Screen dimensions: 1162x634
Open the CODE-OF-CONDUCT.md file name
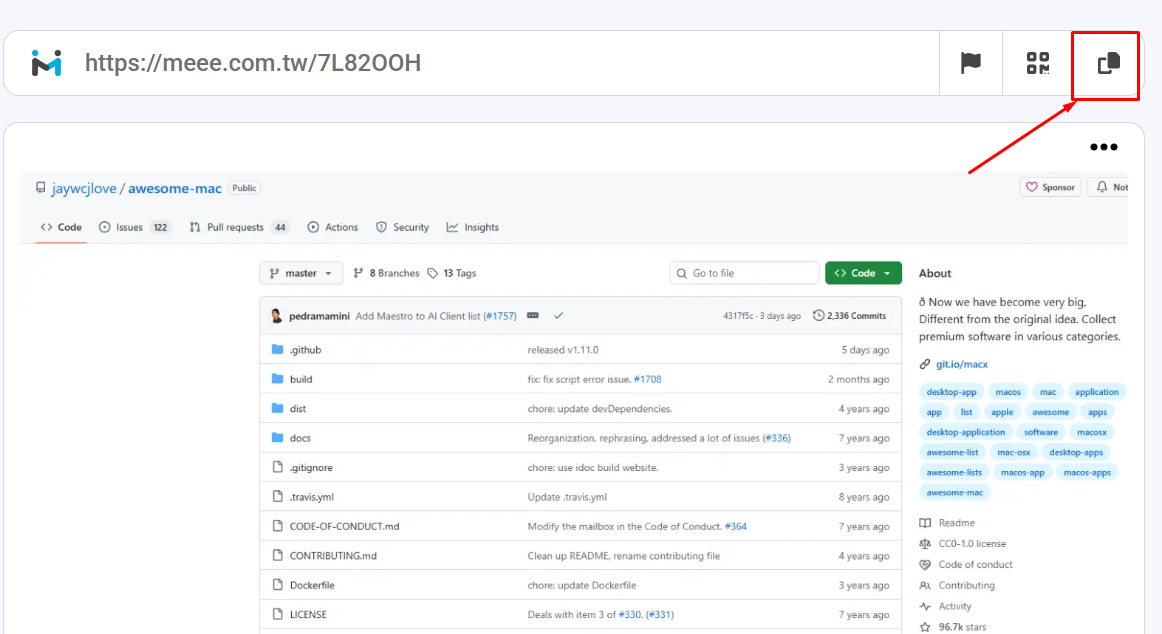coord(345,527)
